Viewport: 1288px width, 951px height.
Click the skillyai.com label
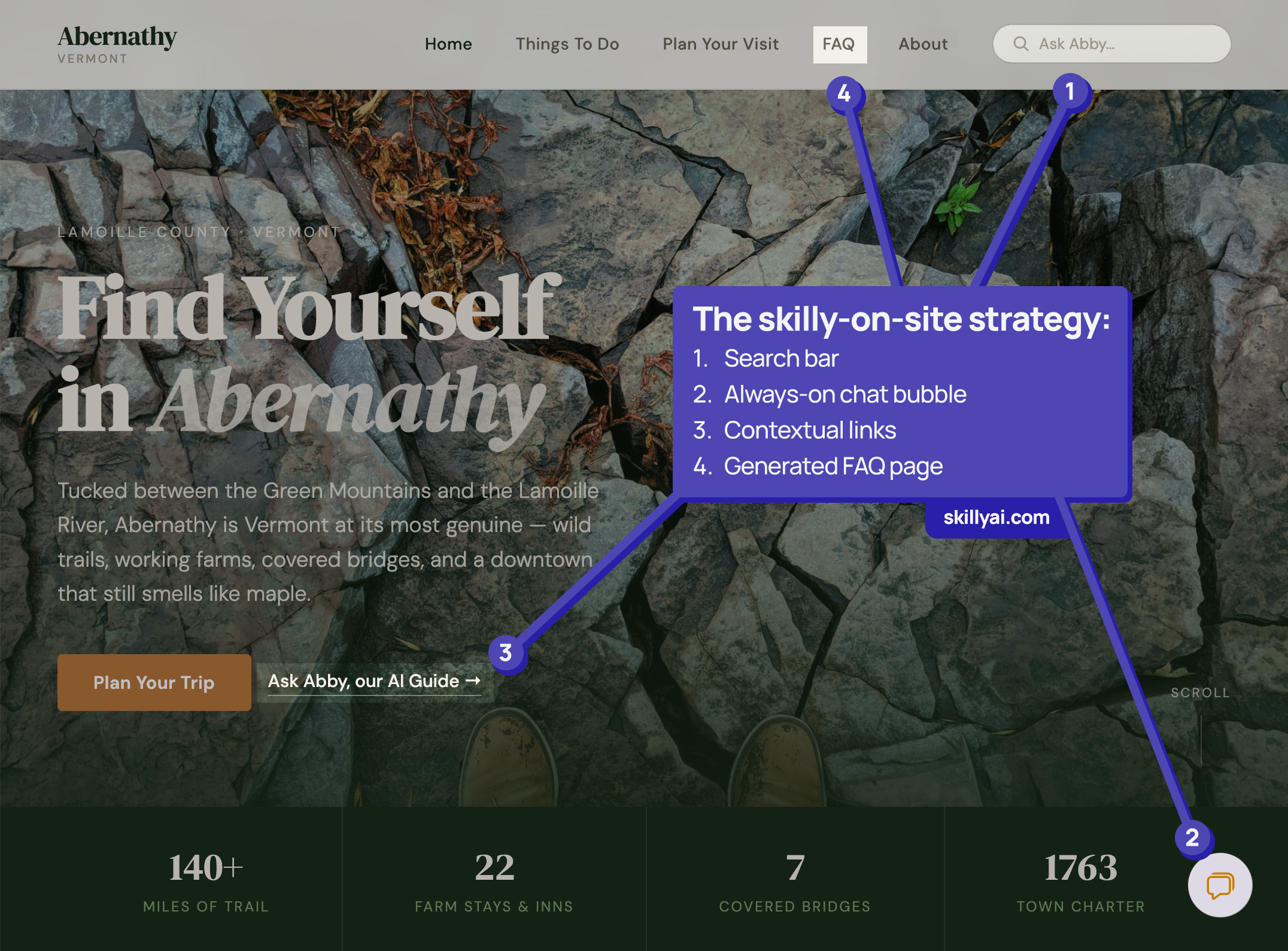click(996, 518)
